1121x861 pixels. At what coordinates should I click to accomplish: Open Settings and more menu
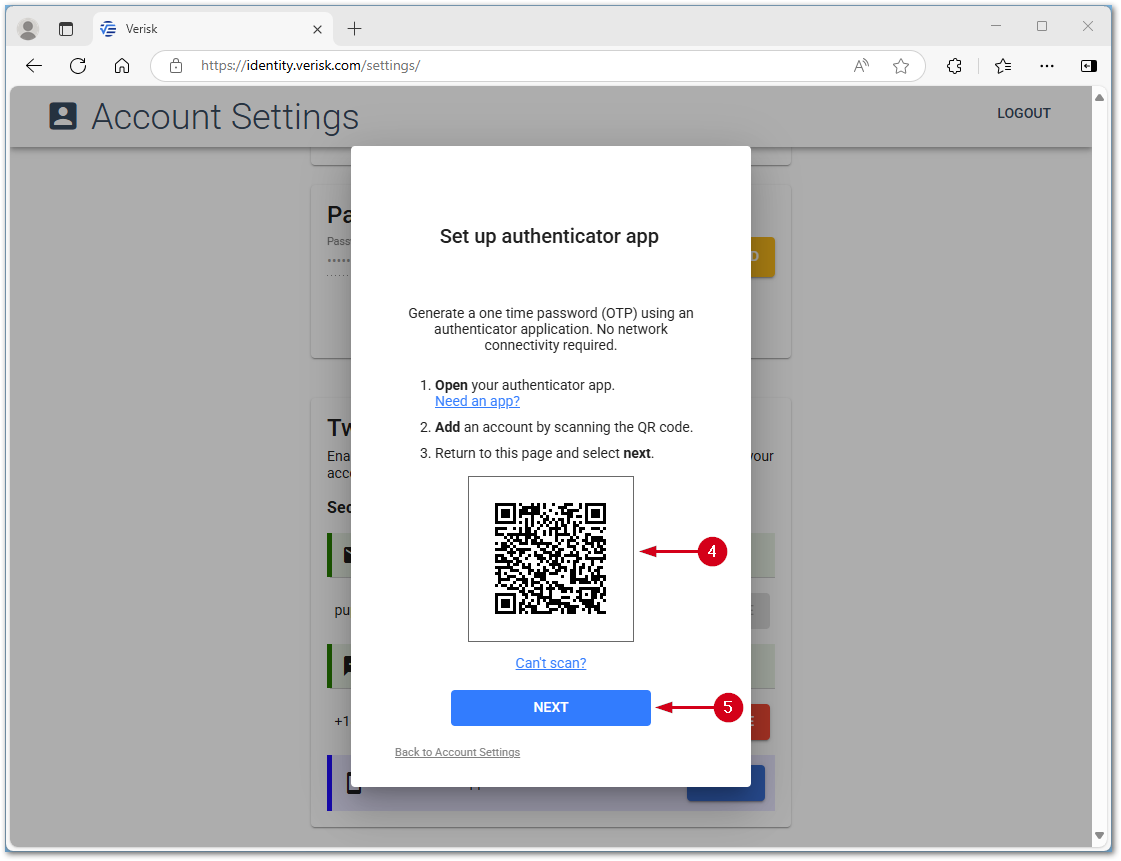coord(1046,66)
